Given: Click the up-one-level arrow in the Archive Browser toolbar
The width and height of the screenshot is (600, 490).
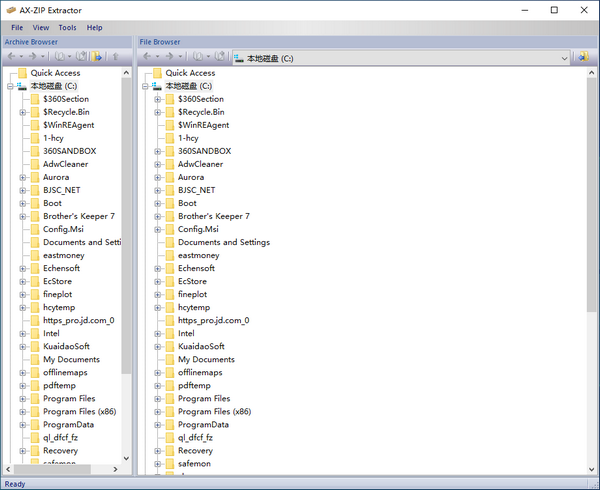Looking at the screenshot, I should point(116,58).
